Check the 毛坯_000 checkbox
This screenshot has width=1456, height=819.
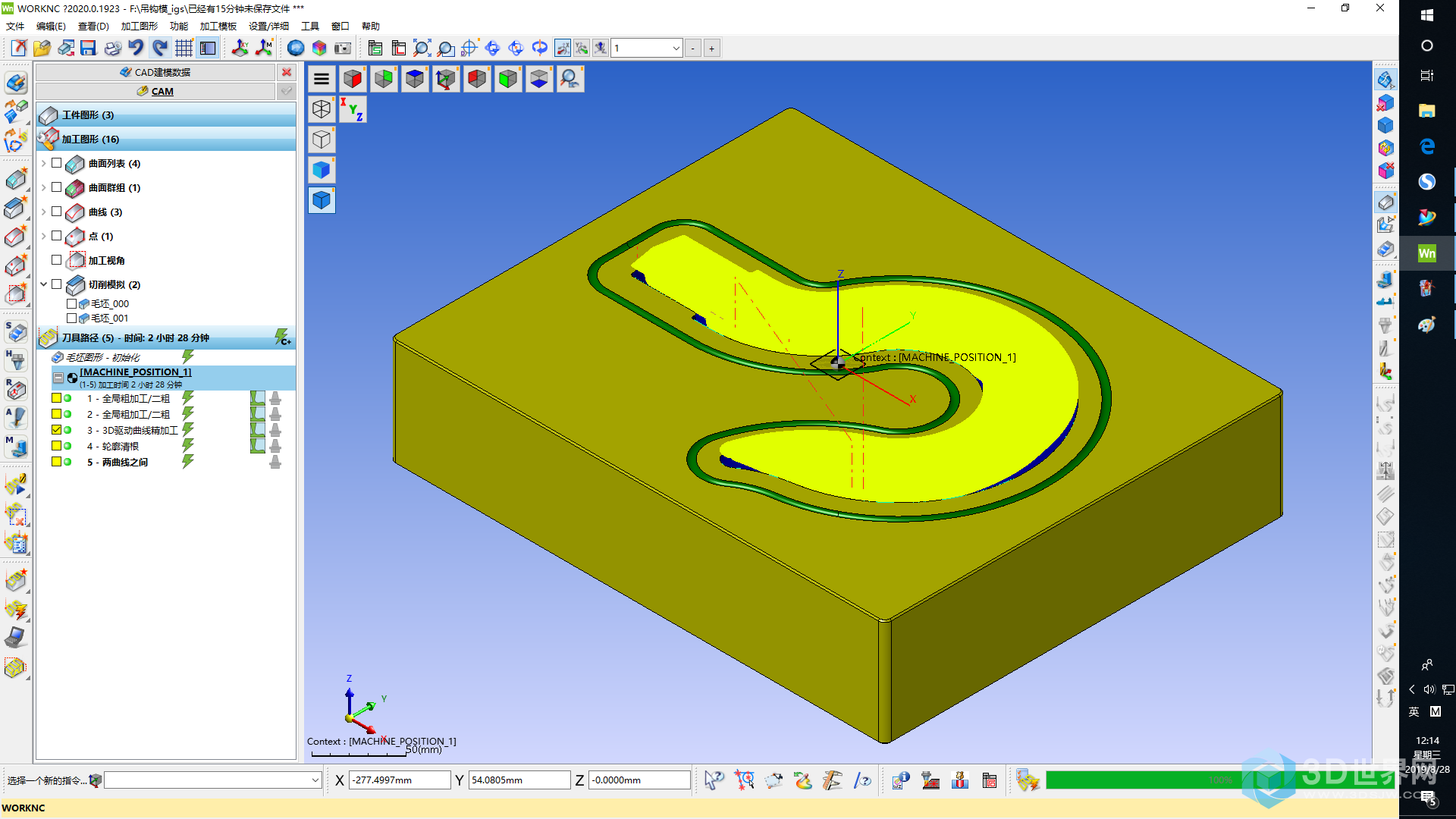(x=72, y=303)
